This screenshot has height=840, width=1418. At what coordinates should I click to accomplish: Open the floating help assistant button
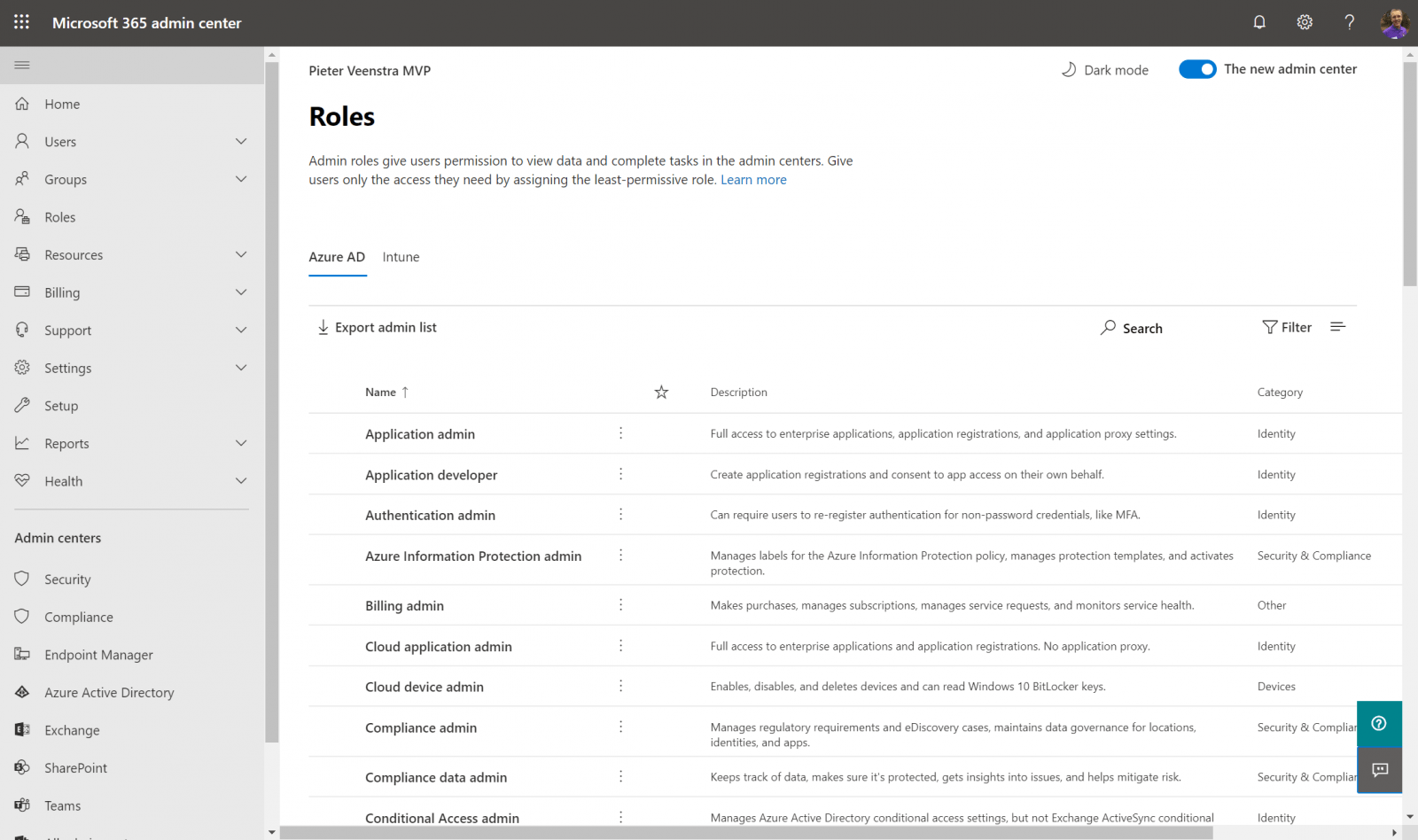click(x=1379, y=724)
